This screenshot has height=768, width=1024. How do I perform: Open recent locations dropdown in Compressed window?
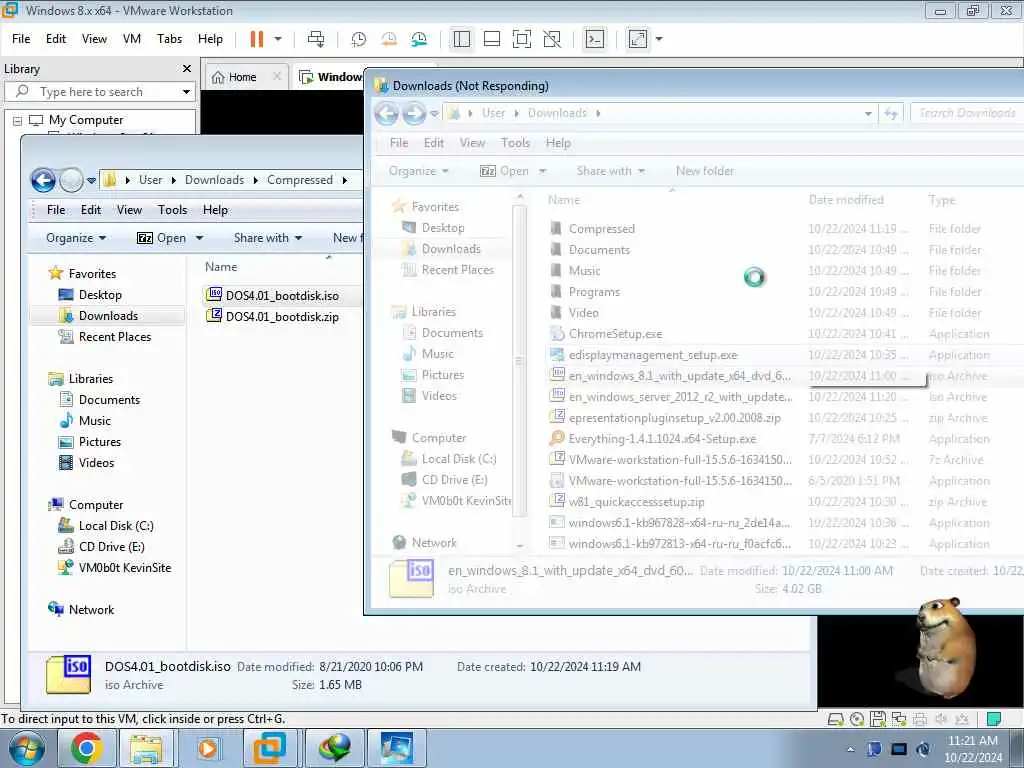click(x=91, y=180)
